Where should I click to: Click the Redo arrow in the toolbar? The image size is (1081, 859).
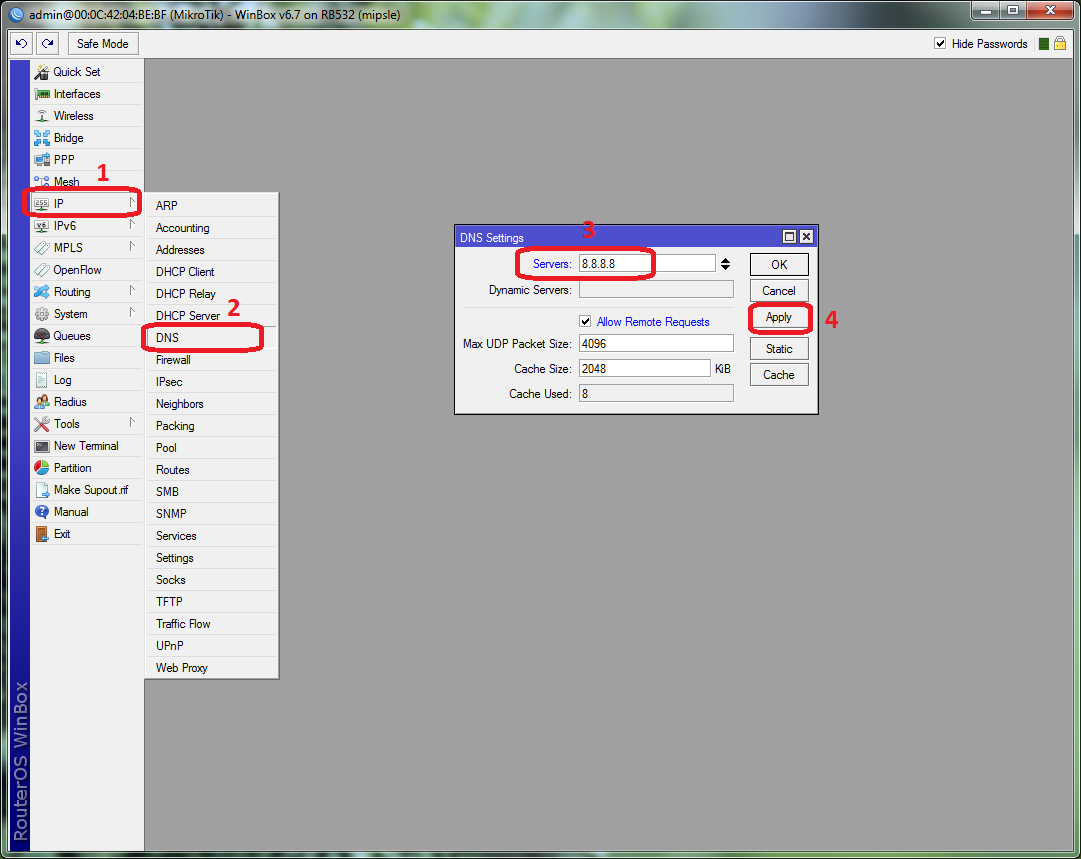point(47,43)
